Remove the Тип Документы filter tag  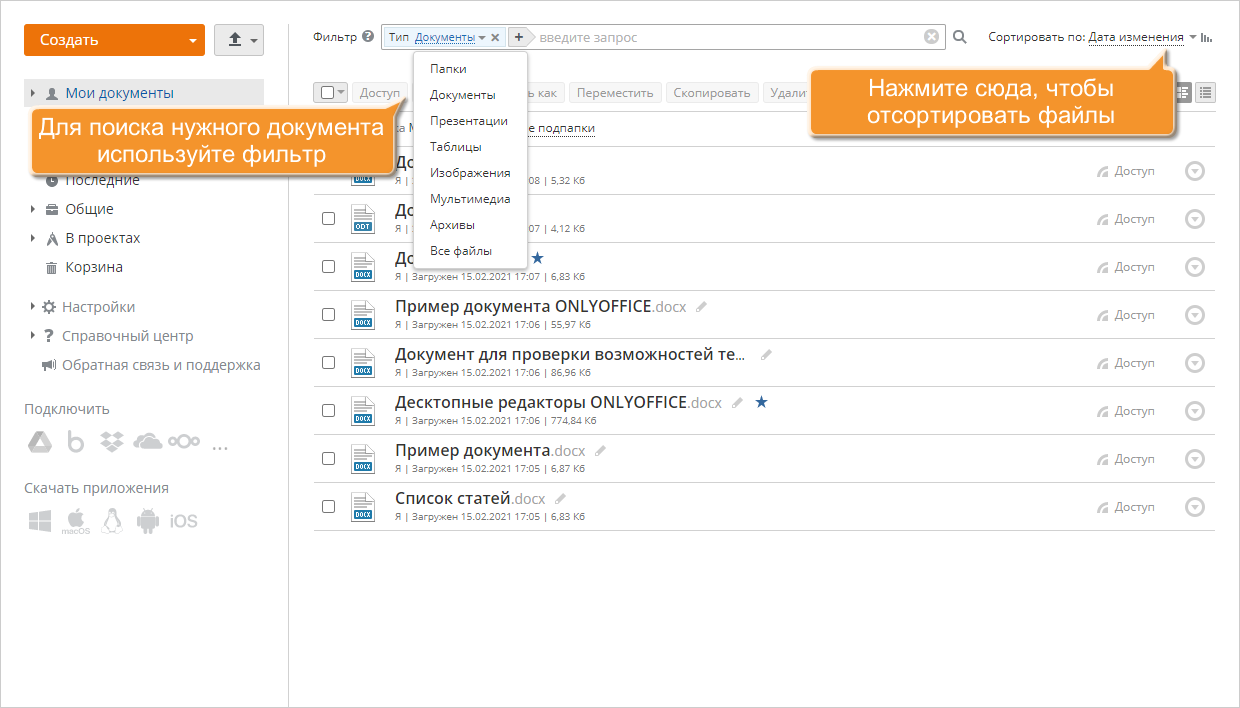click(x=495, y=37)
